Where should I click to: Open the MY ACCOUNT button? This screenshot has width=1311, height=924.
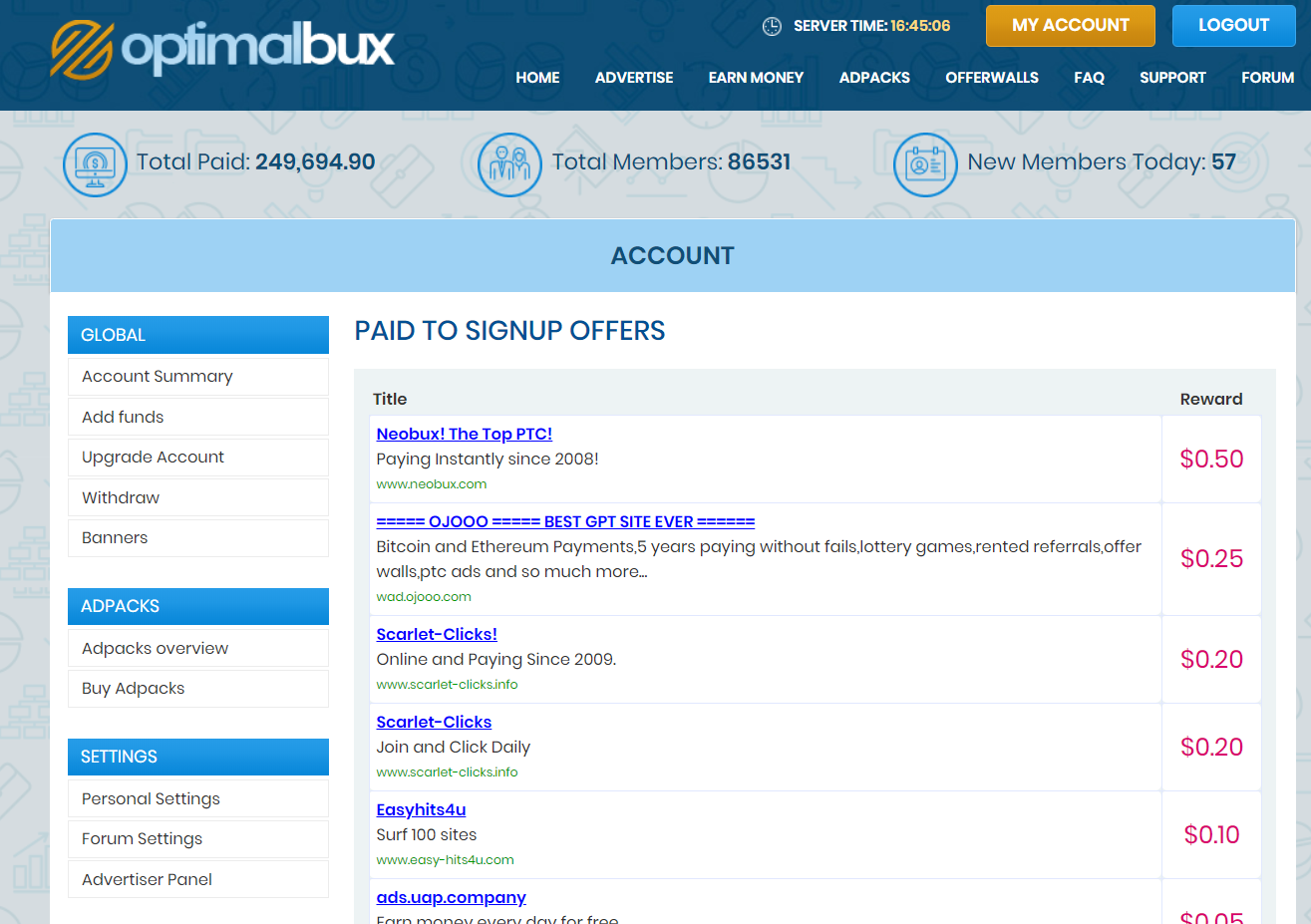coord(1071,26)
